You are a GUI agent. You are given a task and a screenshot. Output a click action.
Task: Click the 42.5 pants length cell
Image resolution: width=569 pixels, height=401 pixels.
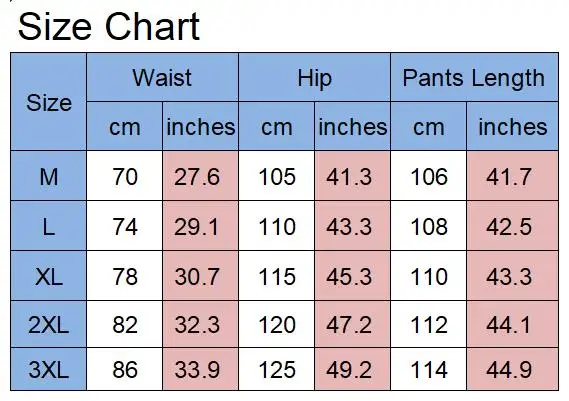click(x=512, y=226)
